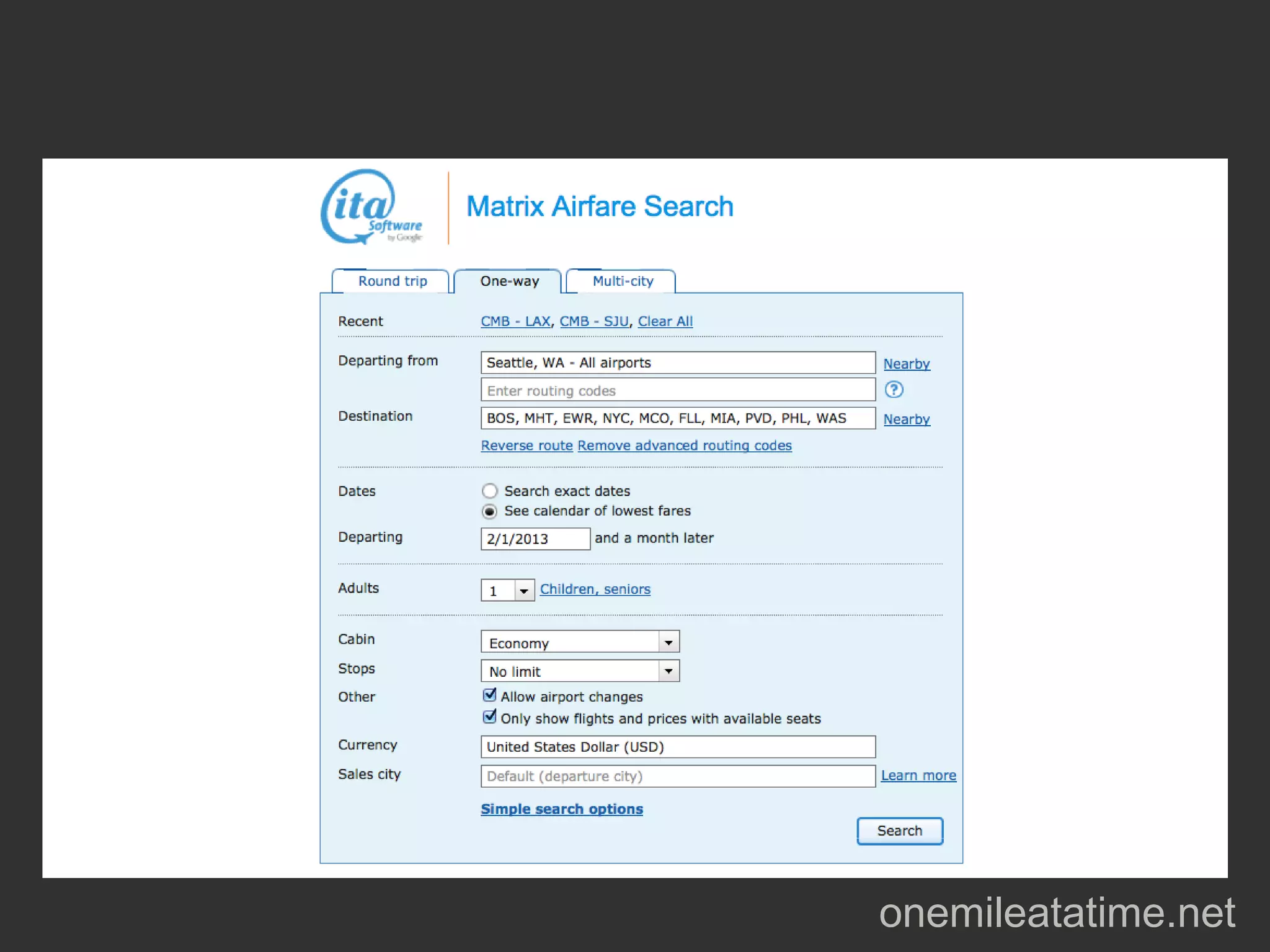The height and width of the screenshot is (952, 1270).
Task: Open routing codes help question-mark icon
Action: (894, 390)
